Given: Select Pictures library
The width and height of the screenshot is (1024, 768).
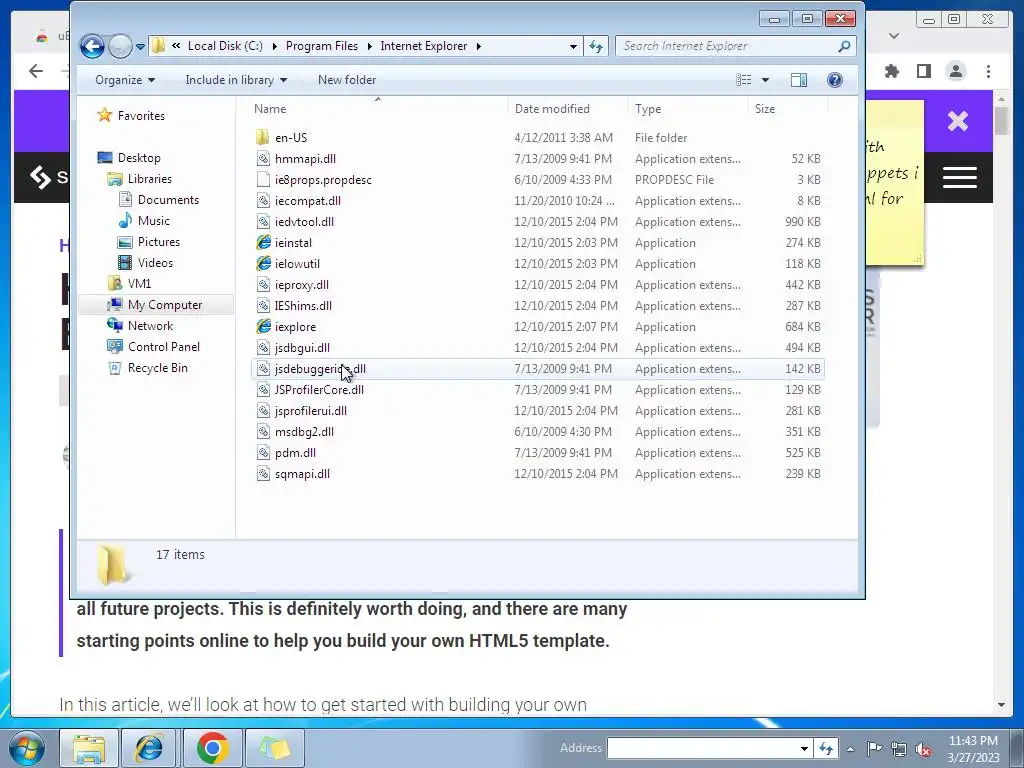Looking at the screenshot, I should tap(159, 242).
